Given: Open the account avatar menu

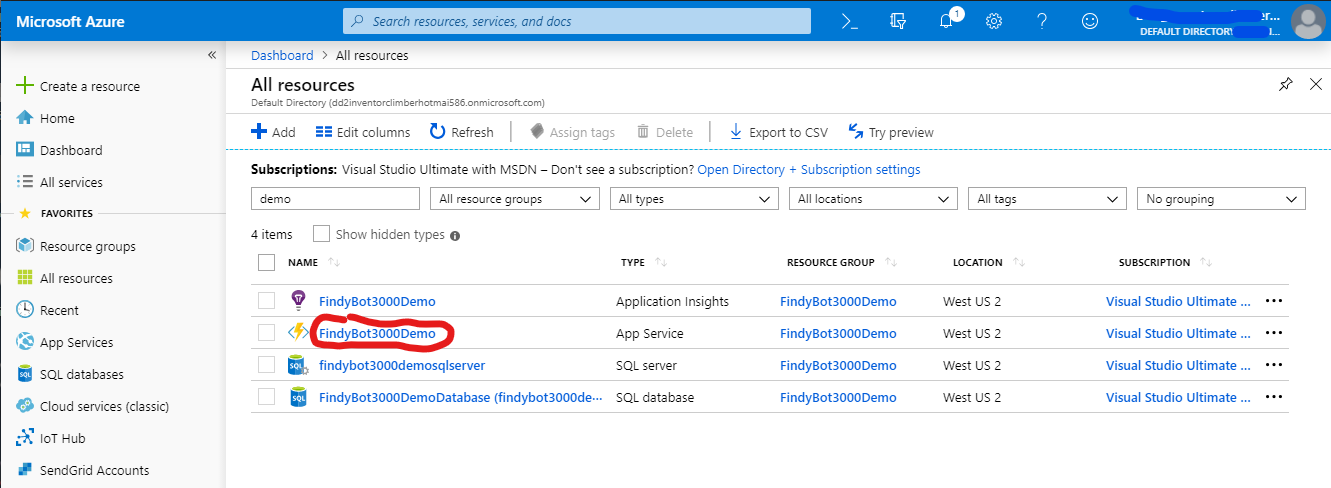Looking at the screenshot, I should tap(1308, 21).
